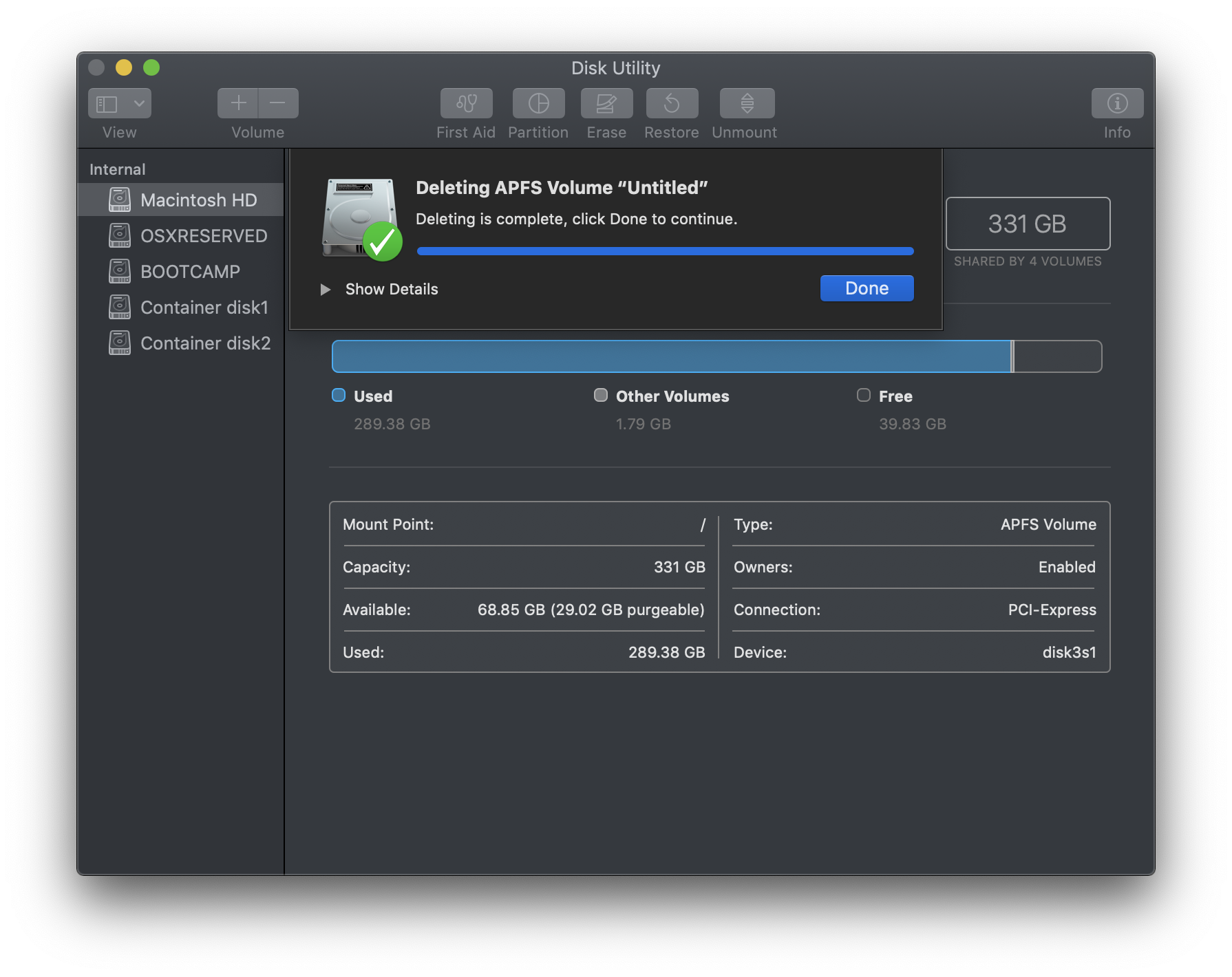Select BOOTCAMP volume in the sidebar

(x=181, y=271)
